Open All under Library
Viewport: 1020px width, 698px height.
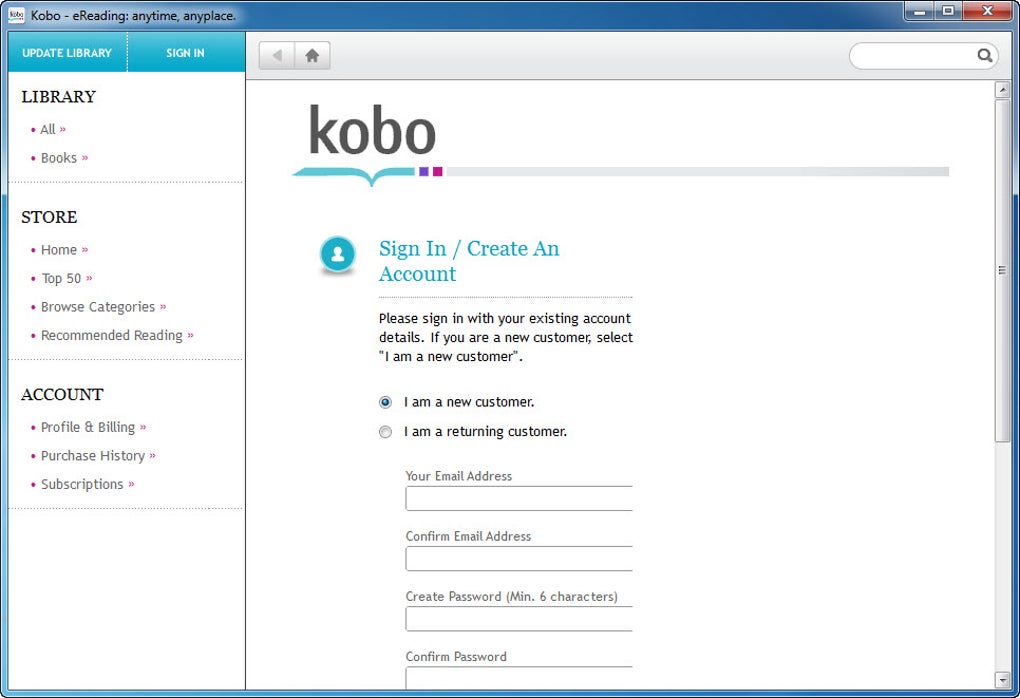(x=48, y=129)
